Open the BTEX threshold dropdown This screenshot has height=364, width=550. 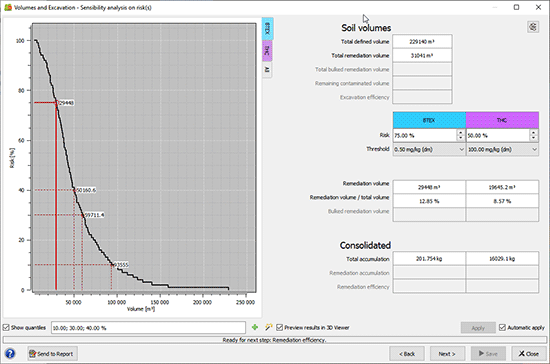(429, 149)
